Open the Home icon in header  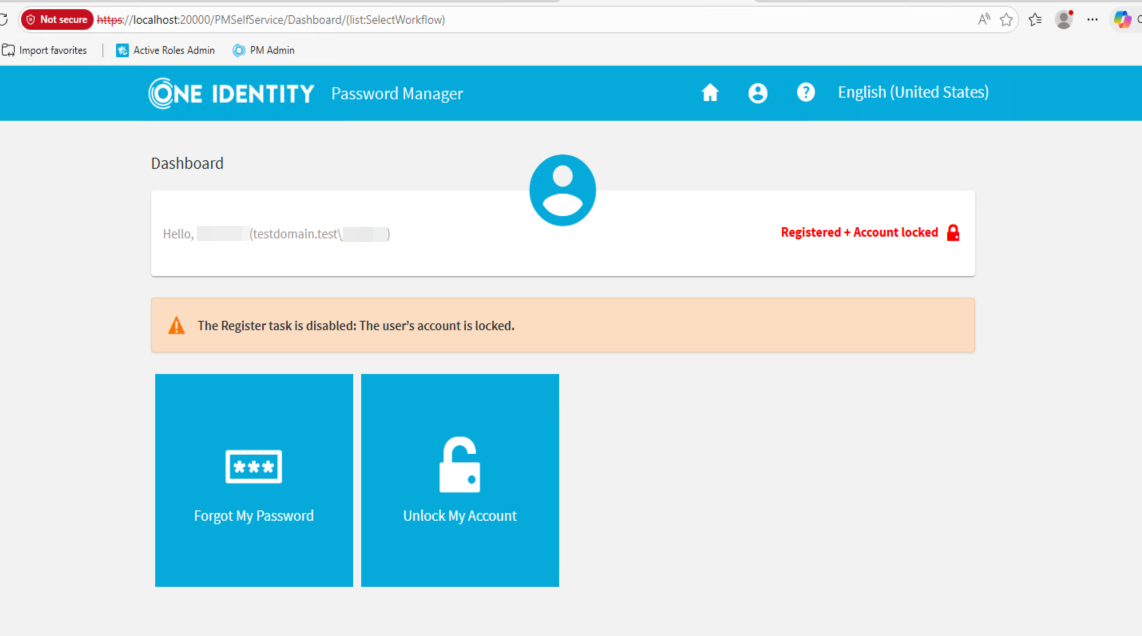click(x=710, y=93)
